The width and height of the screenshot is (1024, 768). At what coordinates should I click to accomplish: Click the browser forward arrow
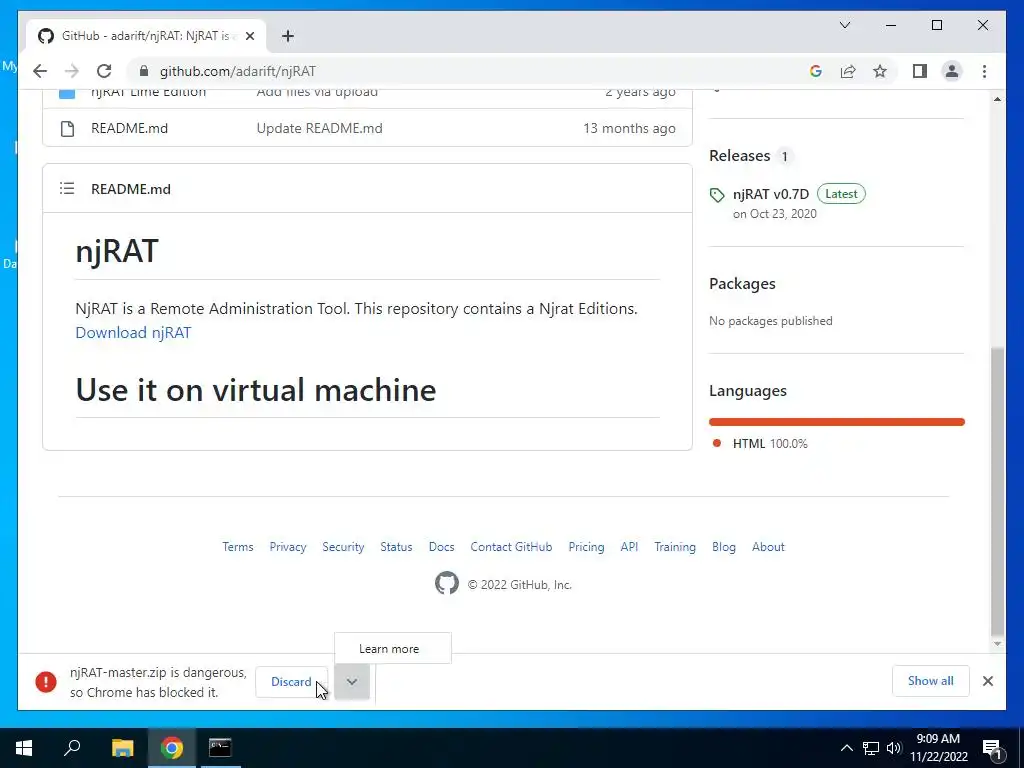[x=72, y=71]
